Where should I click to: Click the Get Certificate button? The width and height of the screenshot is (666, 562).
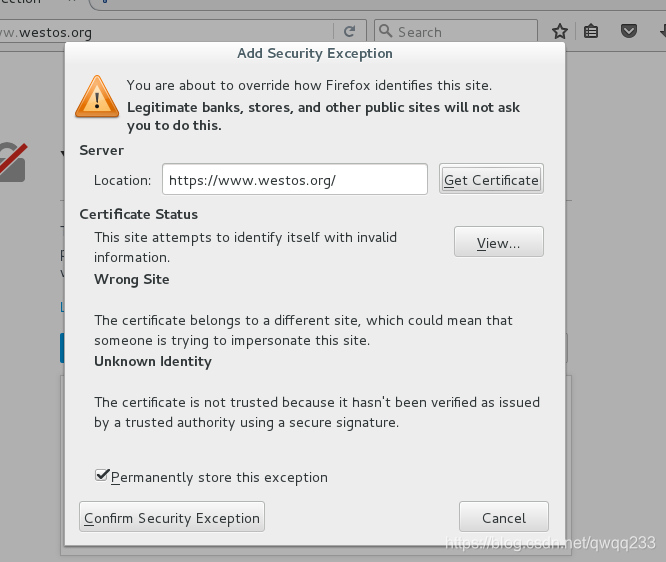(x=491, y=180)
